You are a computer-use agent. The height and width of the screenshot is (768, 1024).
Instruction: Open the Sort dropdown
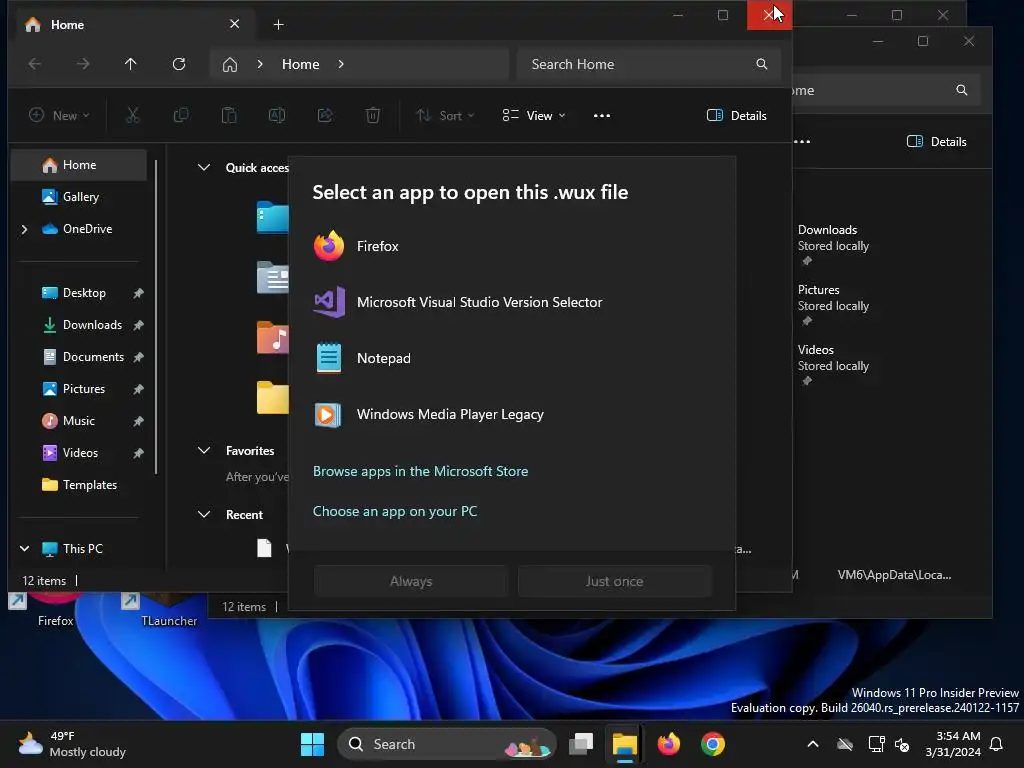click(x=445, y=116)
